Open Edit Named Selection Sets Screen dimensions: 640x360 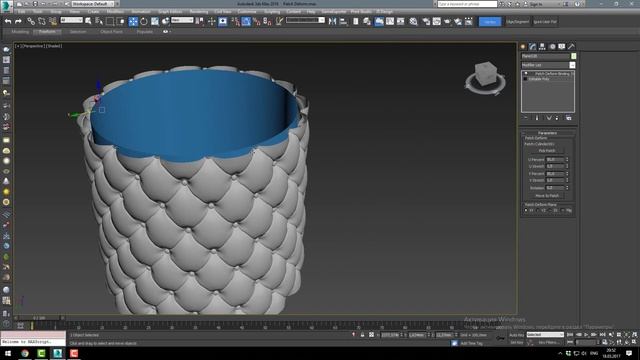279,21
